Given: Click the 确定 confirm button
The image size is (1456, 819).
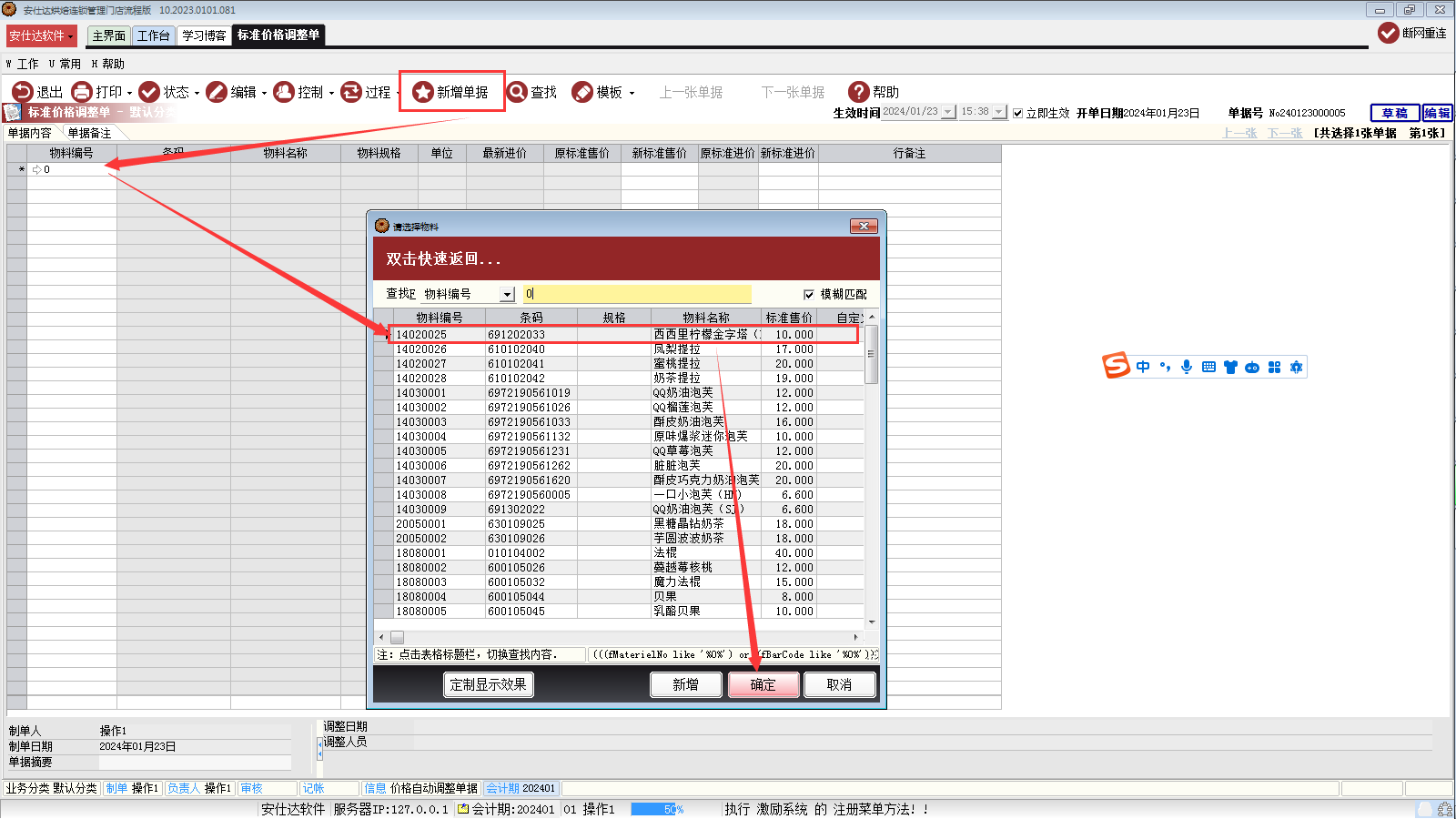Looking at the screenshot, I should point(763,684).
